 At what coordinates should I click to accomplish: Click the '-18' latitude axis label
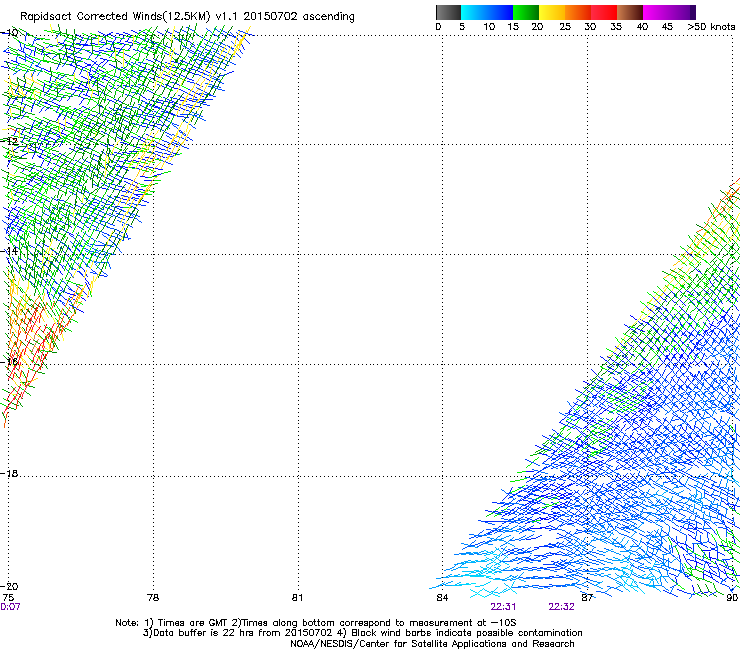click(9, 473)
